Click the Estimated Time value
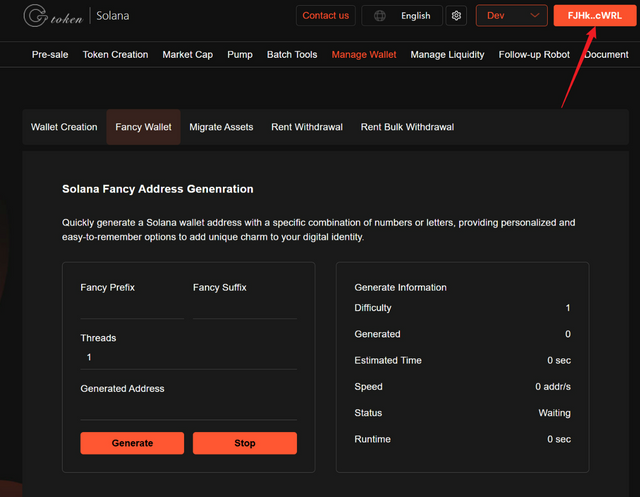This screenshot has height=497, width=640. [559, 361]
